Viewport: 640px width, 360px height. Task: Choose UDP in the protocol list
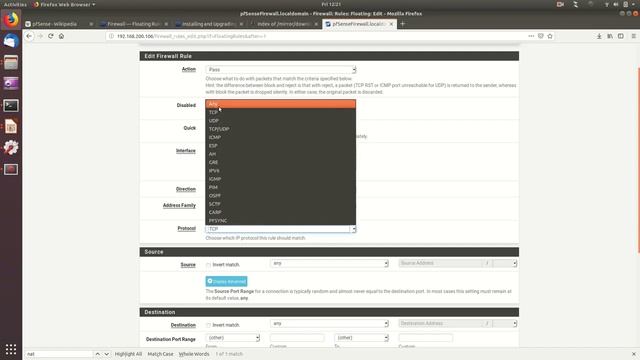[x=280, y=121]
